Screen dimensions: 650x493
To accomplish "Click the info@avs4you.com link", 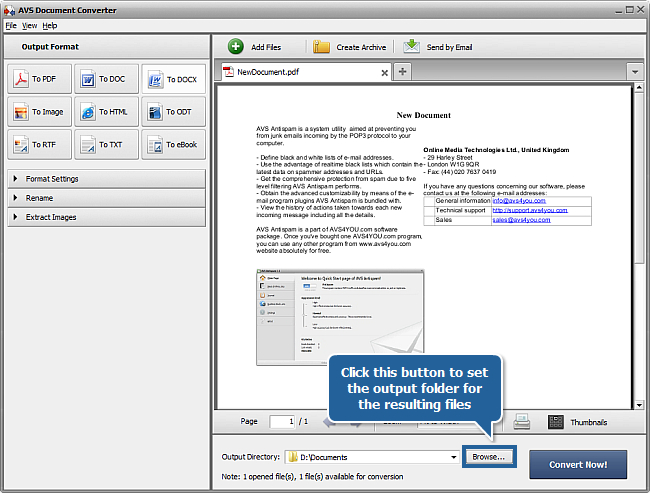I will coord(519,201).
